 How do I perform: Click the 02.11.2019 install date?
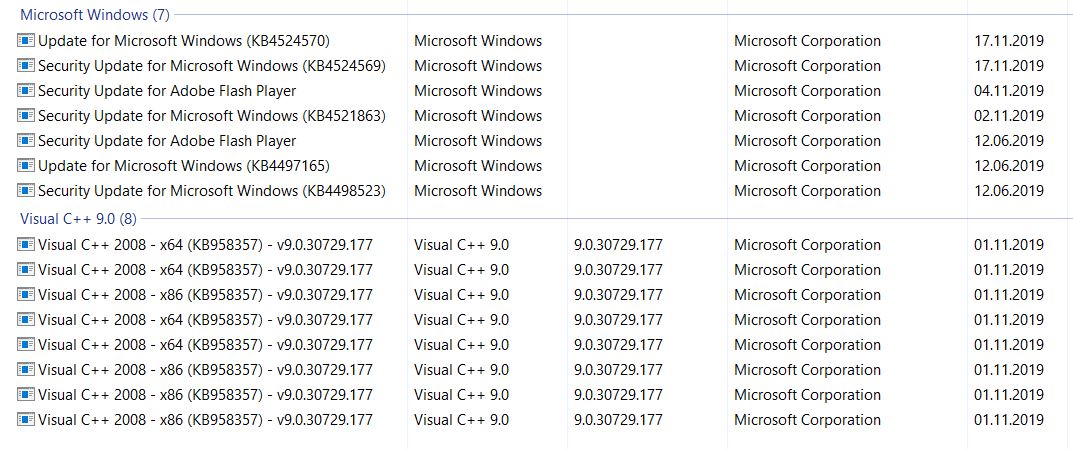(x=1009, y=116)
